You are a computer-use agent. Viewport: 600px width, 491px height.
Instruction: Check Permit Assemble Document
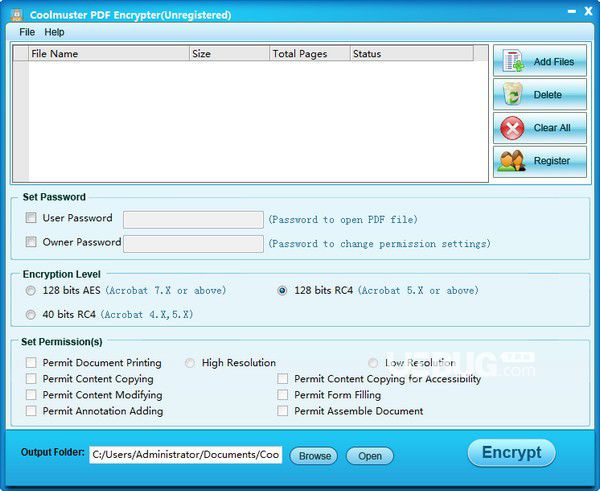pos(283,411)
